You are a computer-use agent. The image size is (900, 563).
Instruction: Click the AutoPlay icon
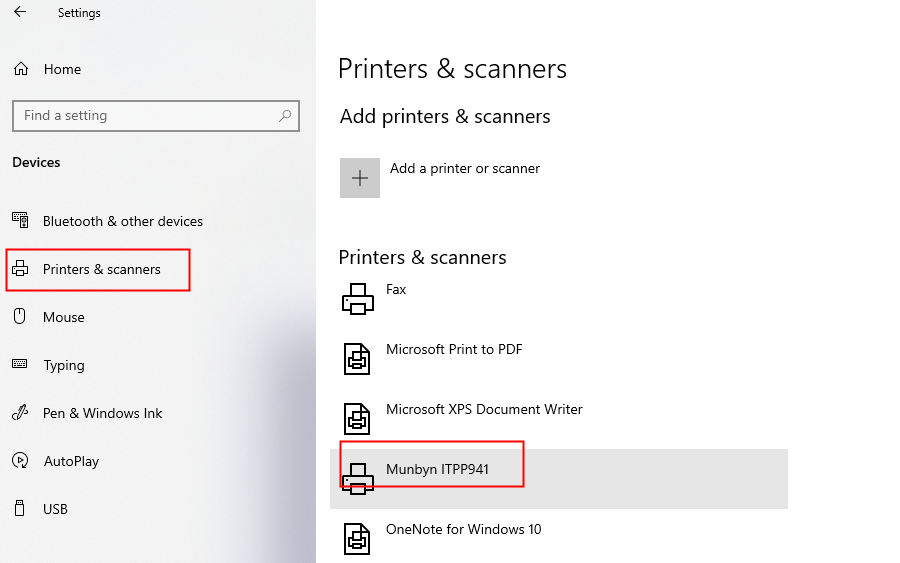[20, 460]
